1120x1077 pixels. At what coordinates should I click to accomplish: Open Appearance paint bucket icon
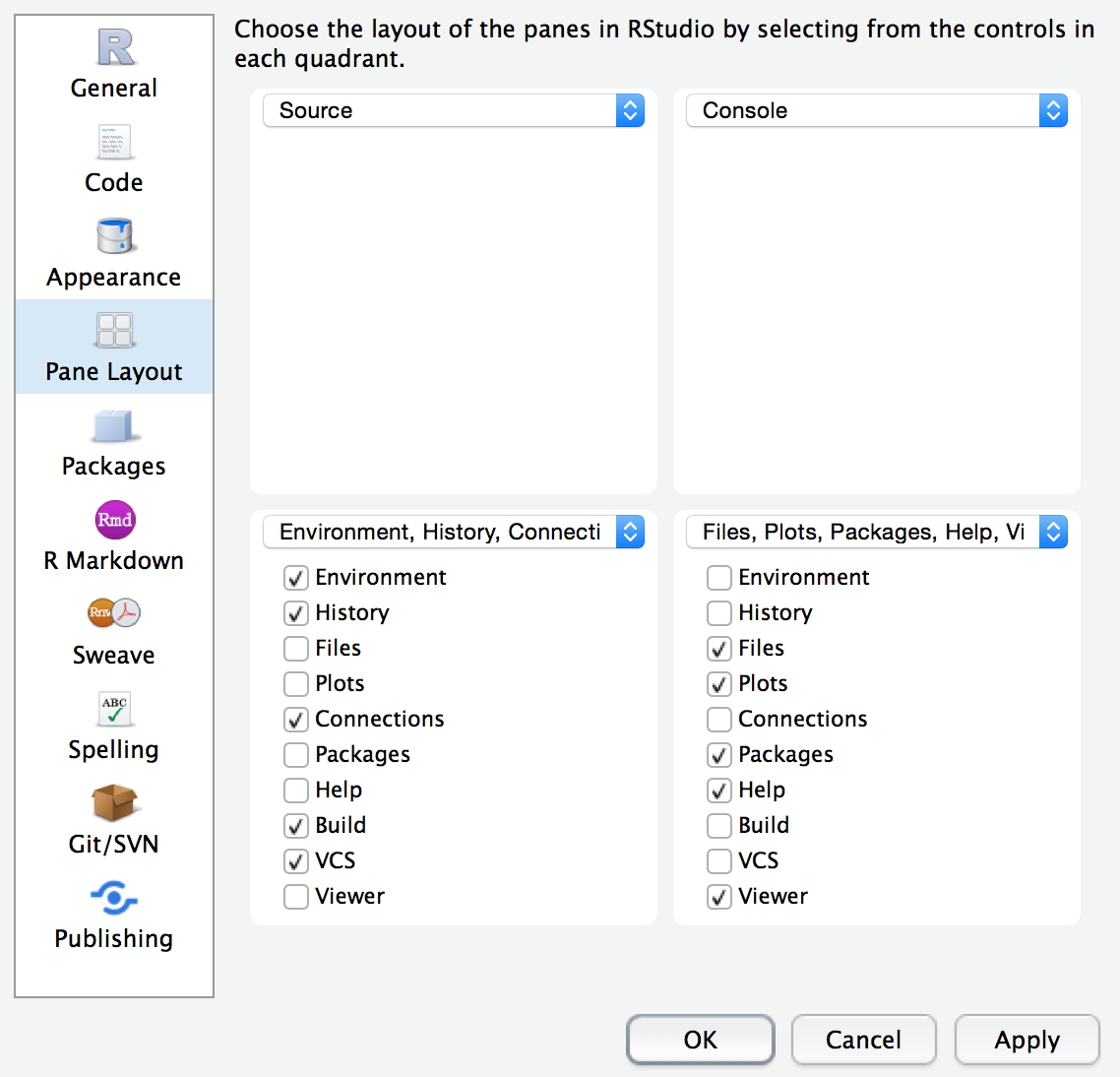(x=115, y=236)
